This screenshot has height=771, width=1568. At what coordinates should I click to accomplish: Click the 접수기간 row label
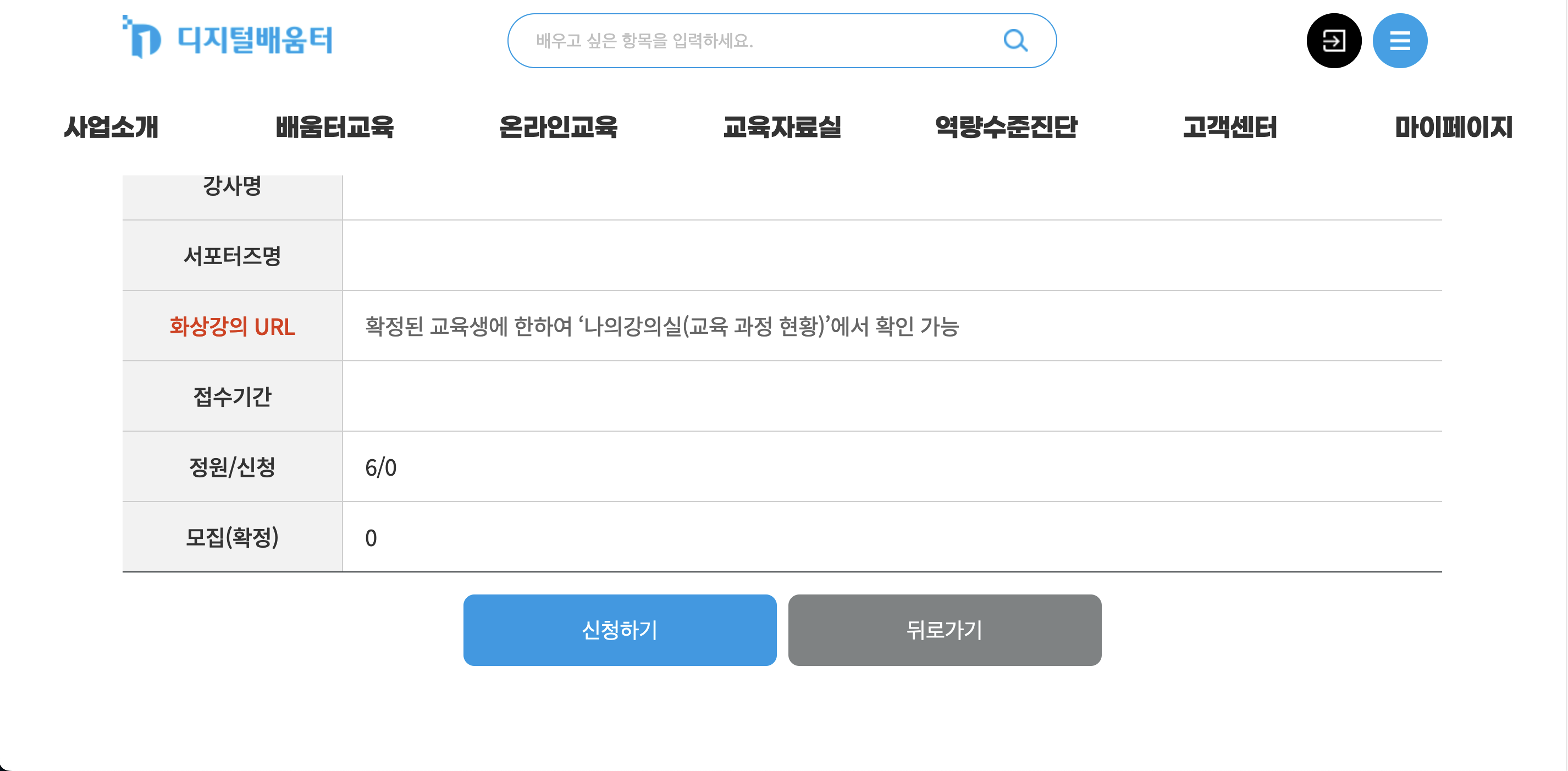(232, 396)
